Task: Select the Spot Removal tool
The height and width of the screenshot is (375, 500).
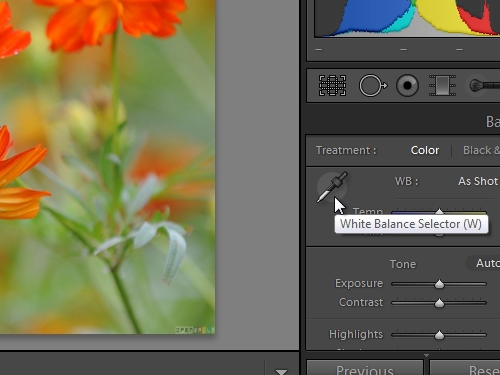Action: [x=373, y=86]
